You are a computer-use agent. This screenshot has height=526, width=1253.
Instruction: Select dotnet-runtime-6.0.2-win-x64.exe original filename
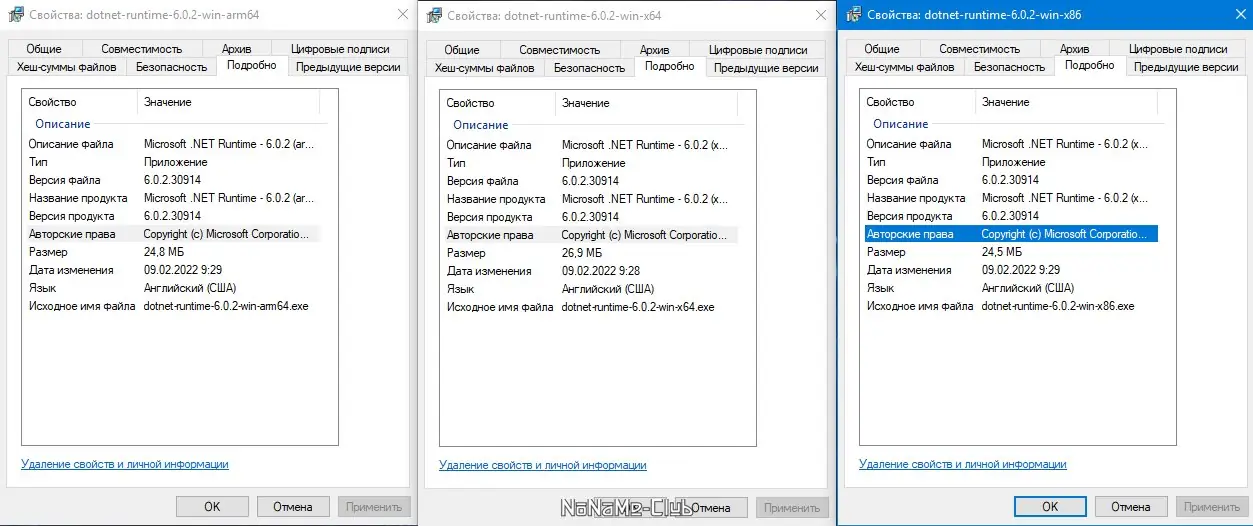[638, 307]
